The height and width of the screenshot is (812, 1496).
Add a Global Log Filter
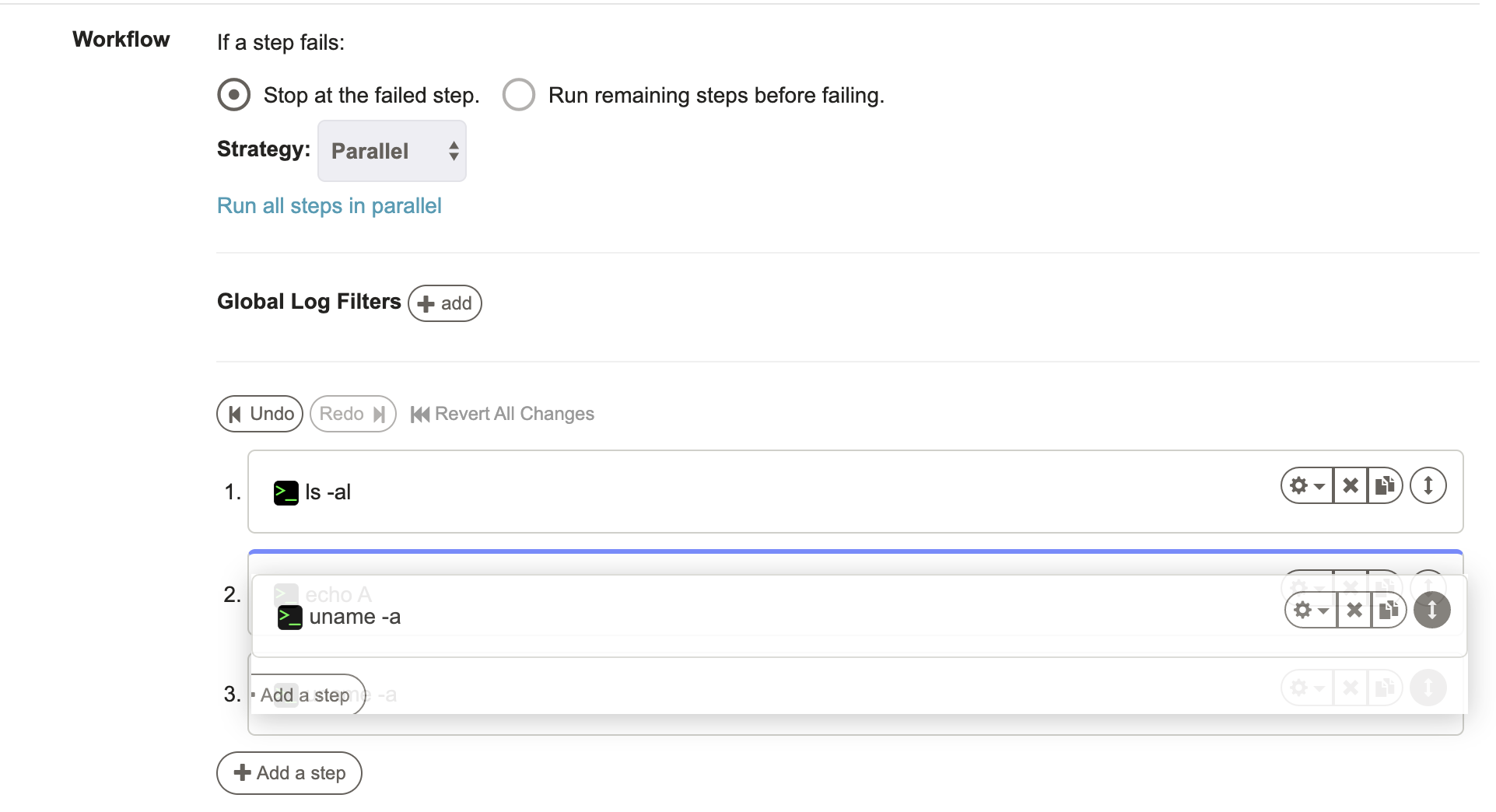point(445,303)
